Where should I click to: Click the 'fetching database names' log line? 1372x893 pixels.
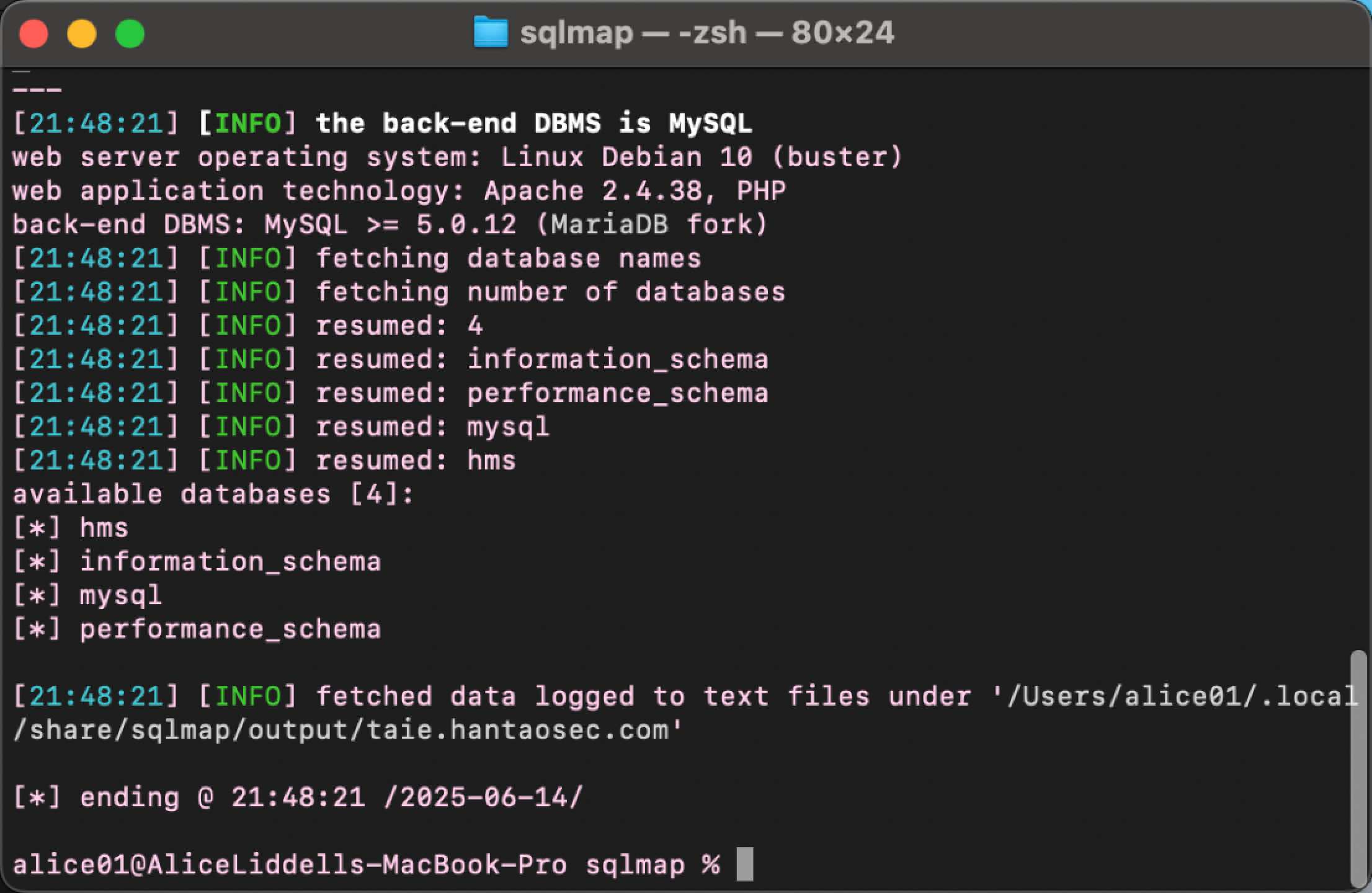coord(357,259)
